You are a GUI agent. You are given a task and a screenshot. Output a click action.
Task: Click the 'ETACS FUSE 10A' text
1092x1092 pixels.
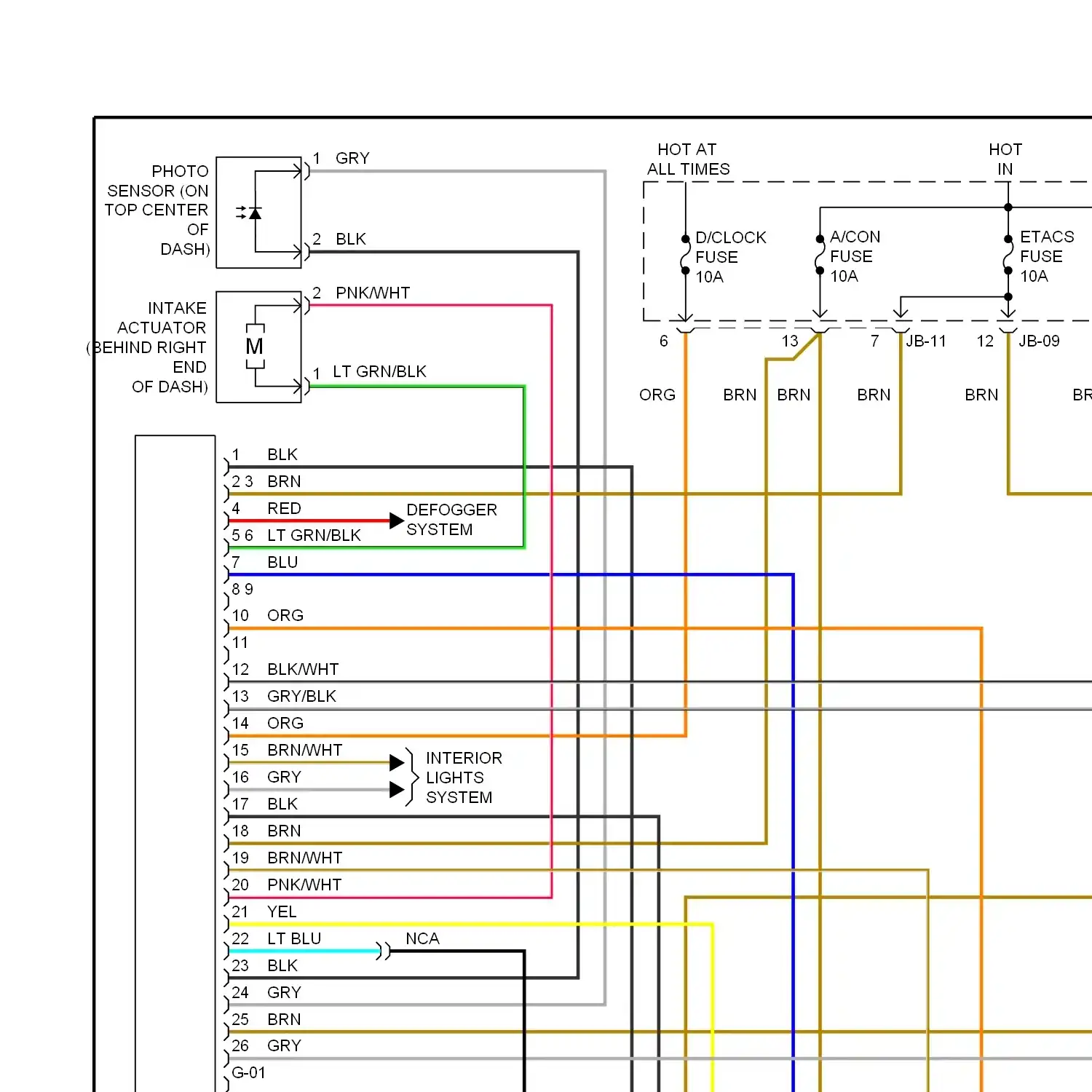pyautogui.click(x=1047, y=256)
